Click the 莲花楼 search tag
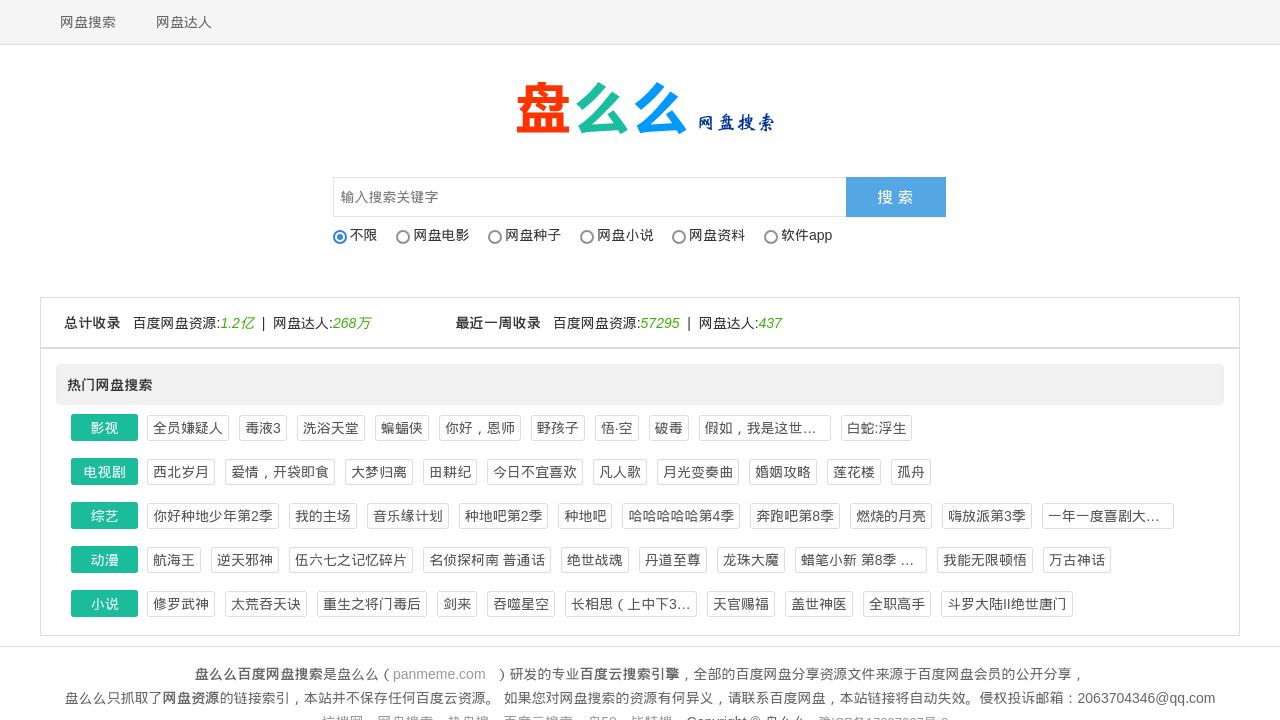Screen dimensions: 1280x720 (x=854, y=472)
